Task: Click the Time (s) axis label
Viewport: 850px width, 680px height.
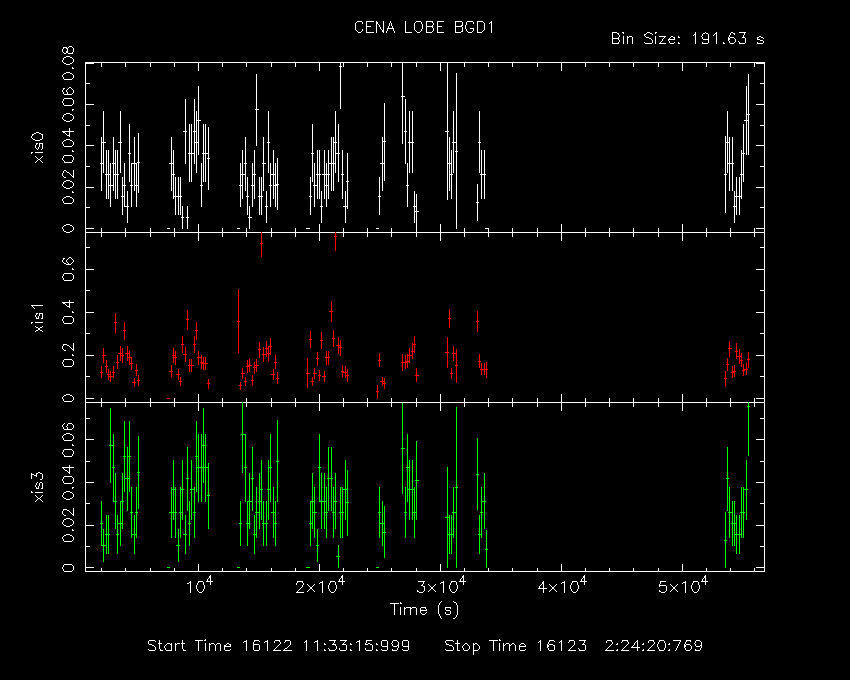Action: click(x=424, y=610)
